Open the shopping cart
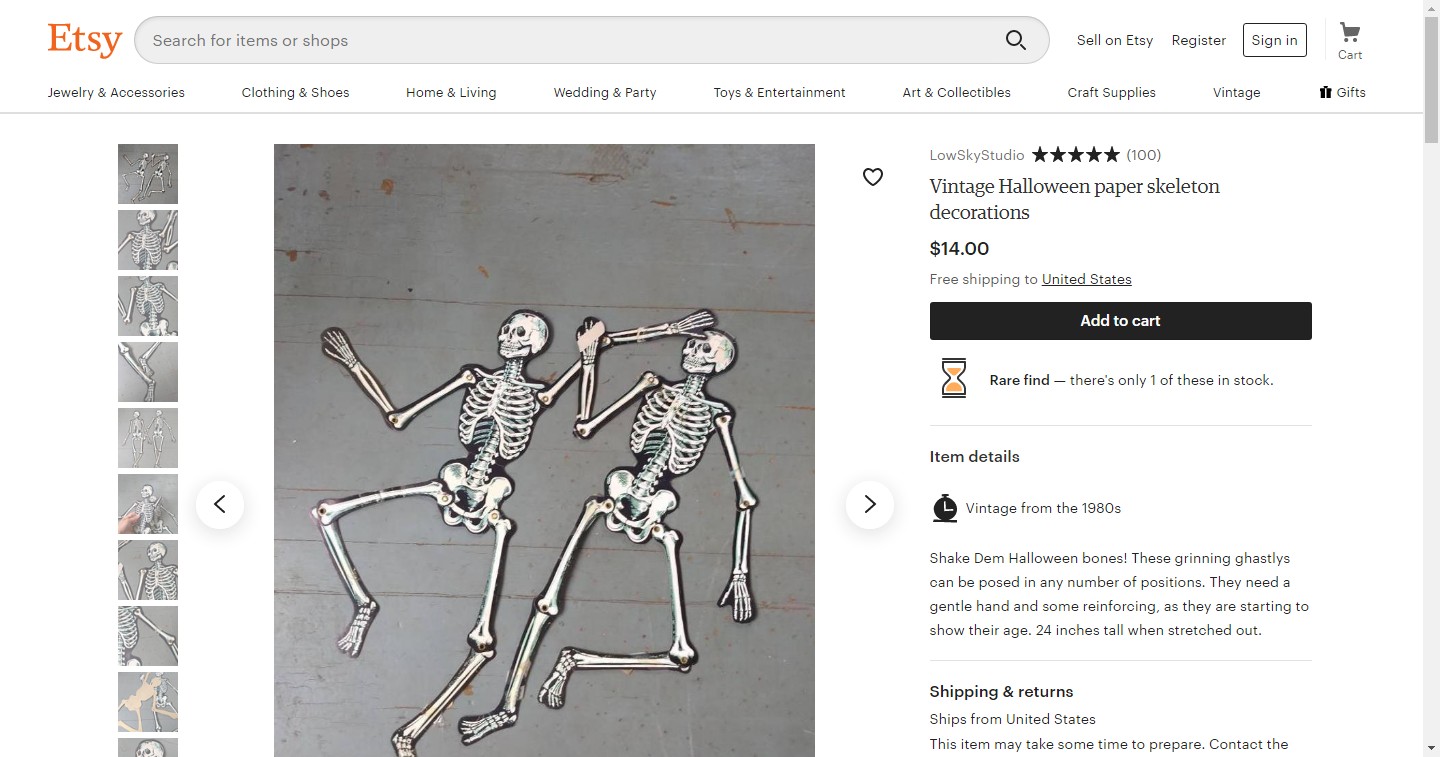1440x757 pixels. [1350, 40]
